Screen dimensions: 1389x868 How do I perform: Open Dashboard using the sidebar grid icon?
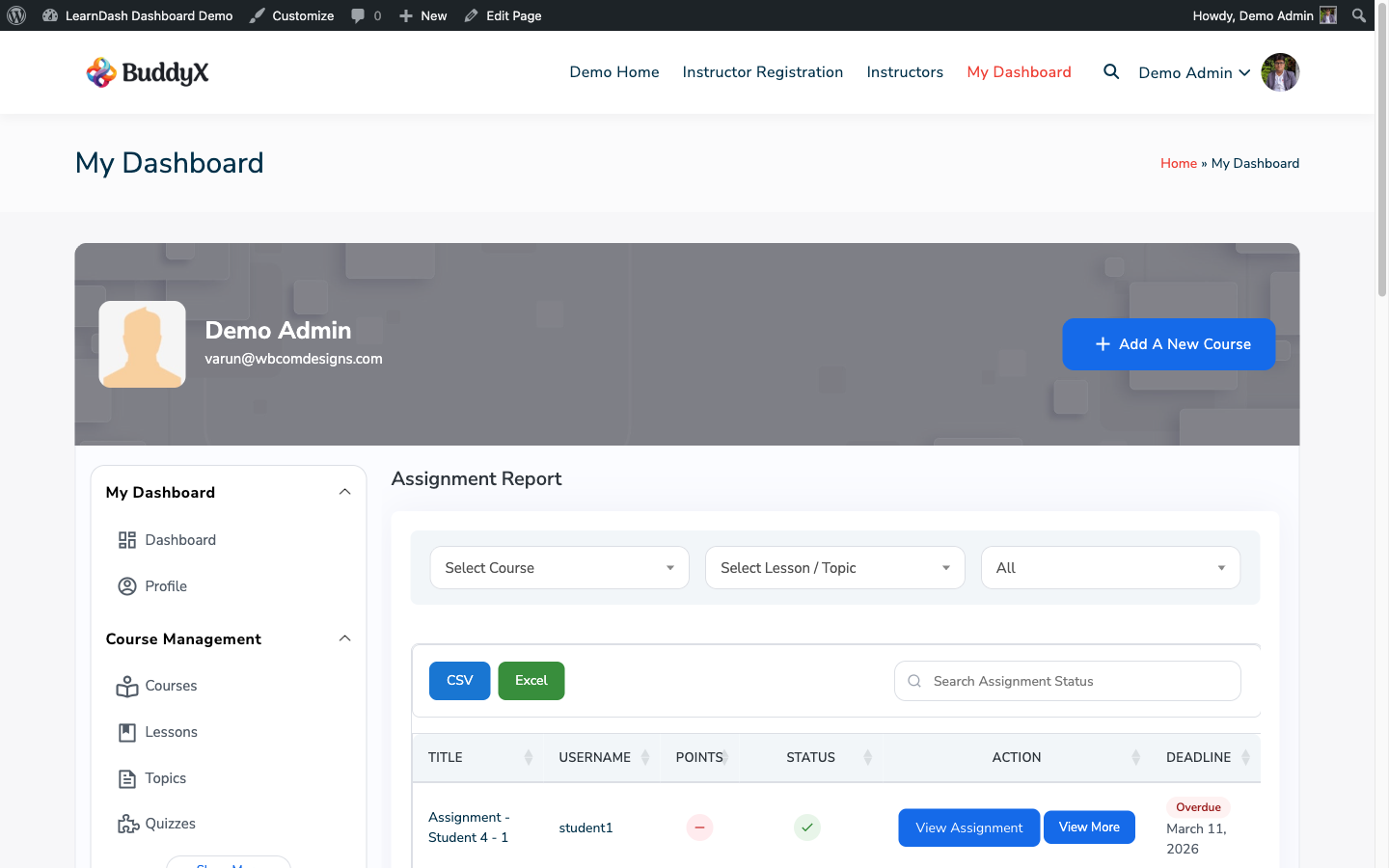pyautogui.click(x=126, y=539)
